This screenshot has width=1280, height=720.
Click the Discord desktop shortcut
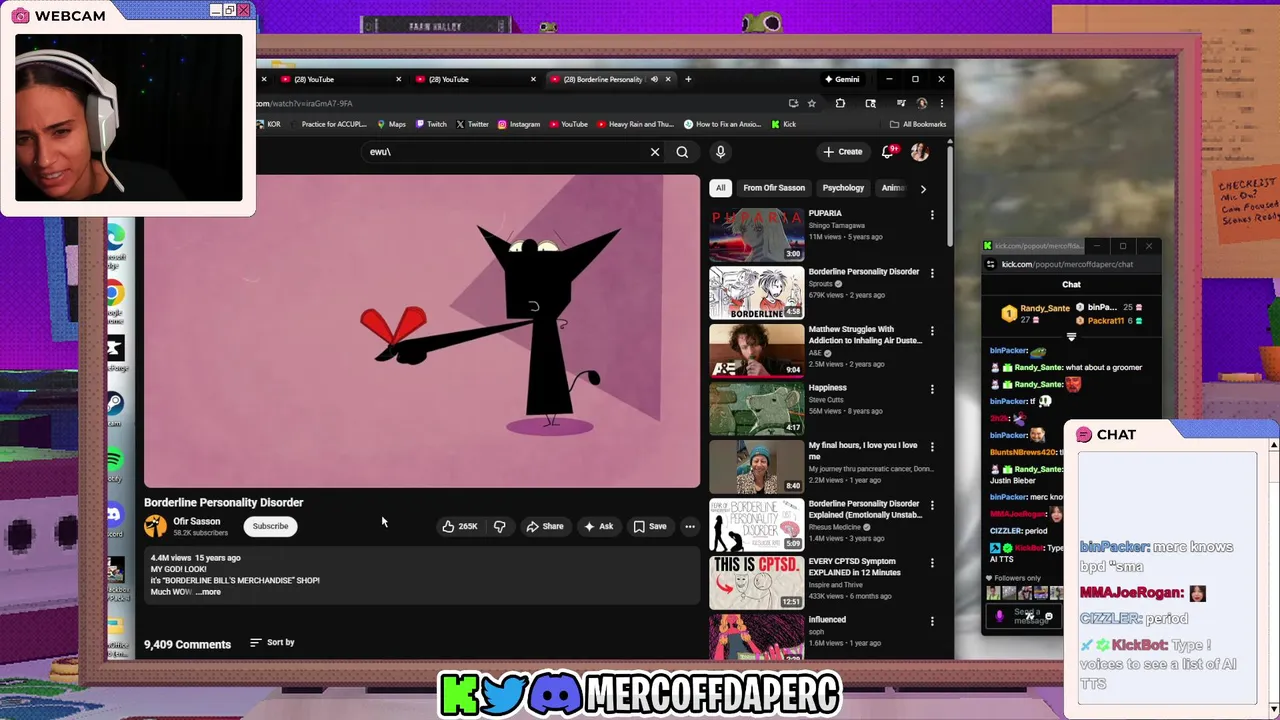pos(114,514)
